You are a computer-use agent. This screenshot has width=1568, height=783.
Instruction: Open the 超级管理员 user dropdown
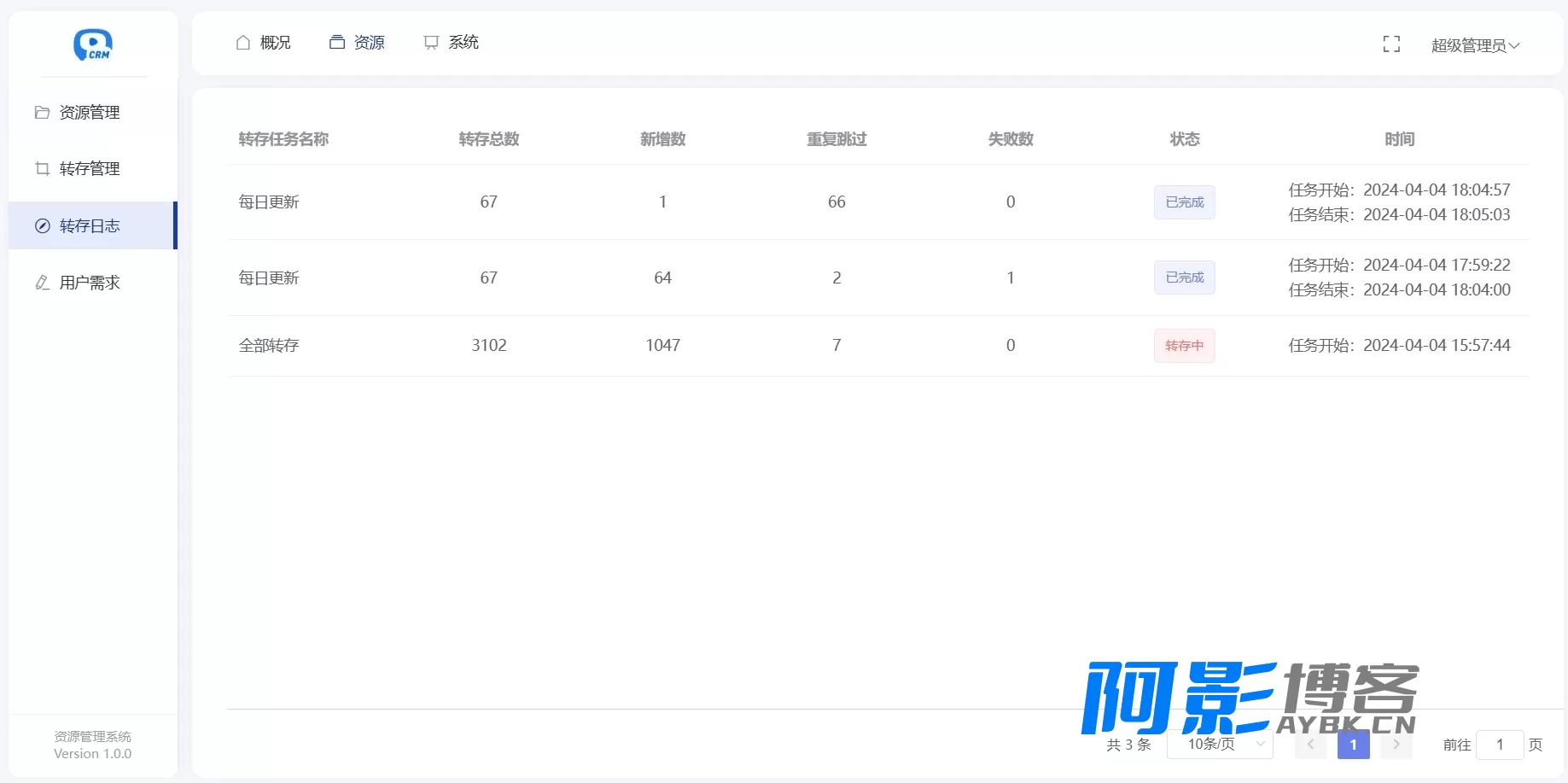coord(1475,45)
